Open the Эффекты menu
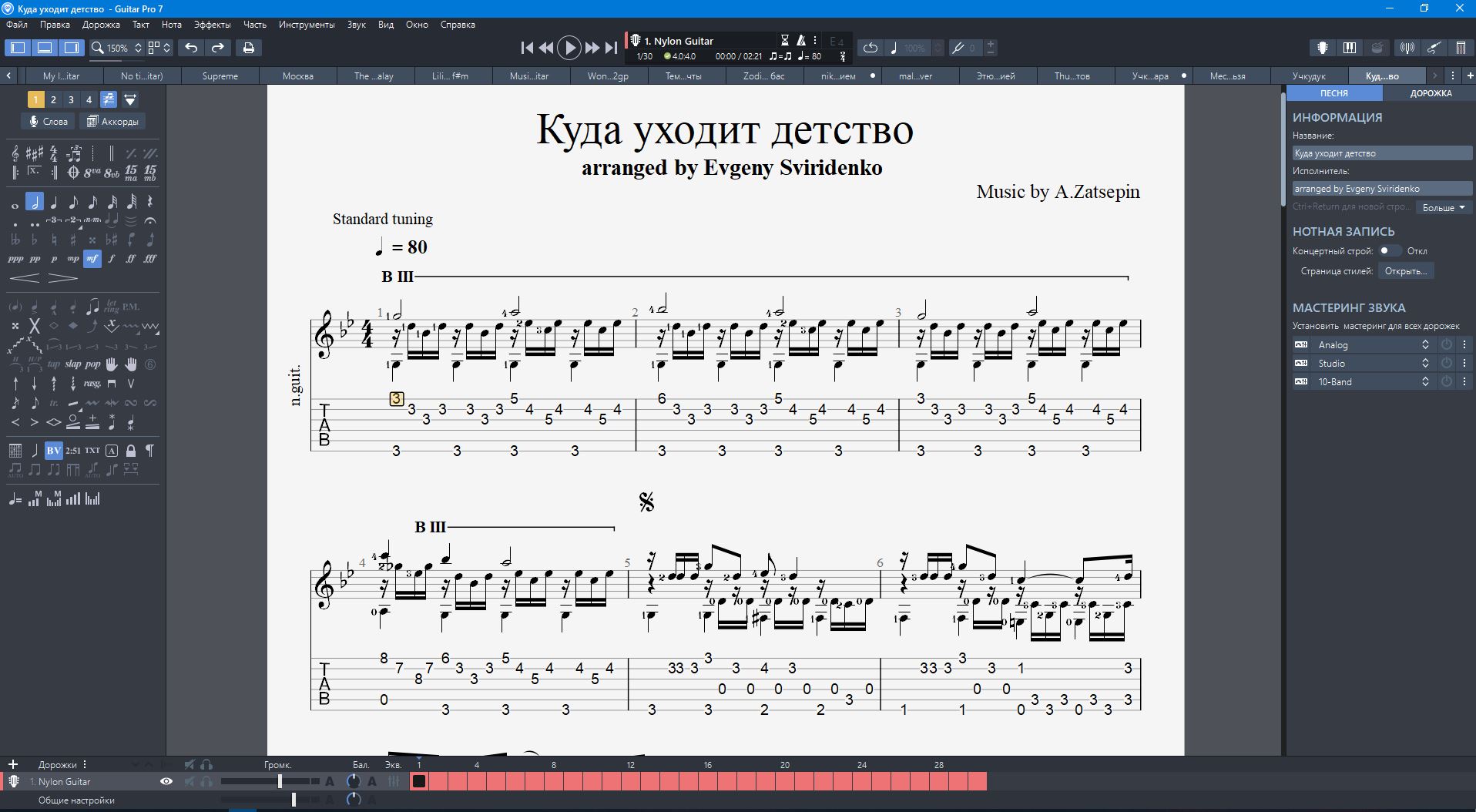The image size is (1476, 812). click(x=212, y=25)
